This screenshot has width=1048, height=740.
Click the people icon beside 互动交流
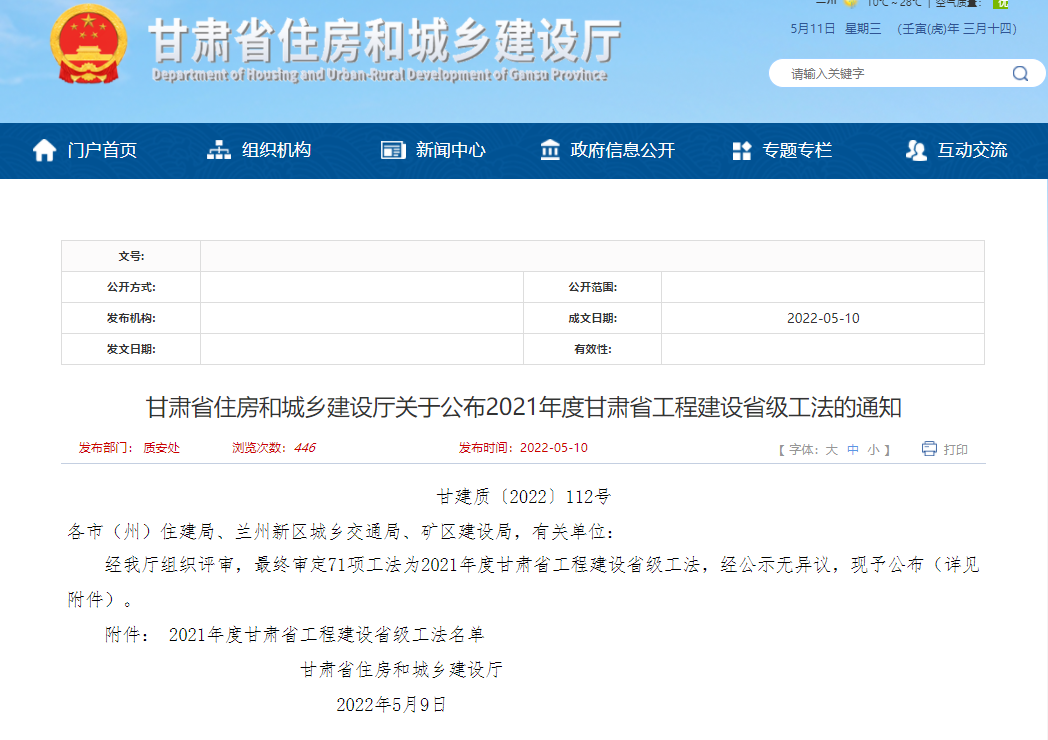(x=915, y=150)
